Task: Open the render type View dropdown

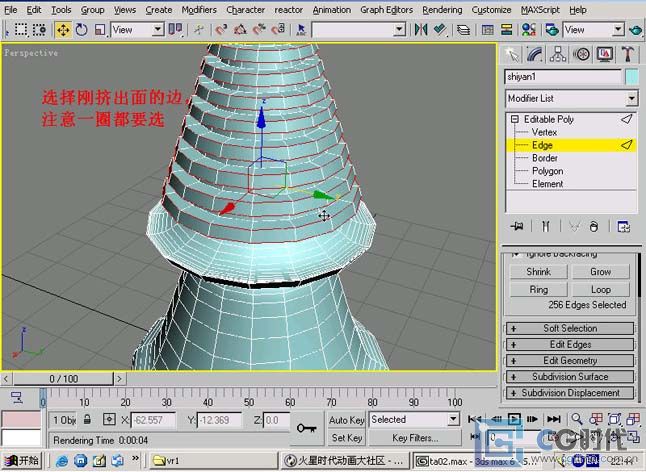Action: coord(618,30)
